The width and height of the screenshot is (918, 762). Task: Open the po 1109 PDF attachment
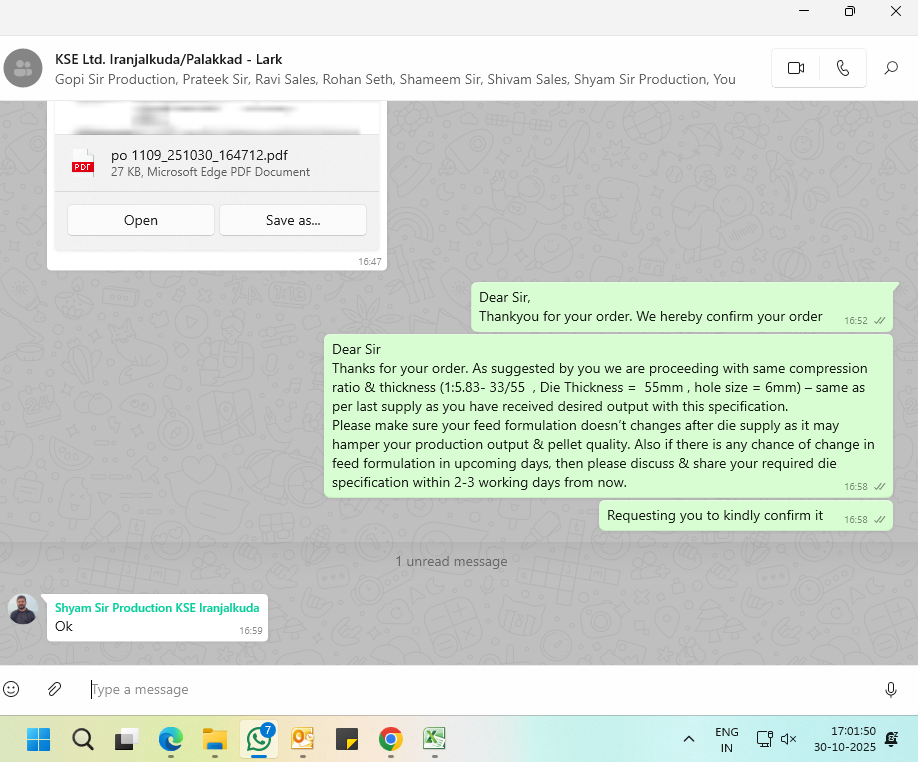(x=141, y=220)
